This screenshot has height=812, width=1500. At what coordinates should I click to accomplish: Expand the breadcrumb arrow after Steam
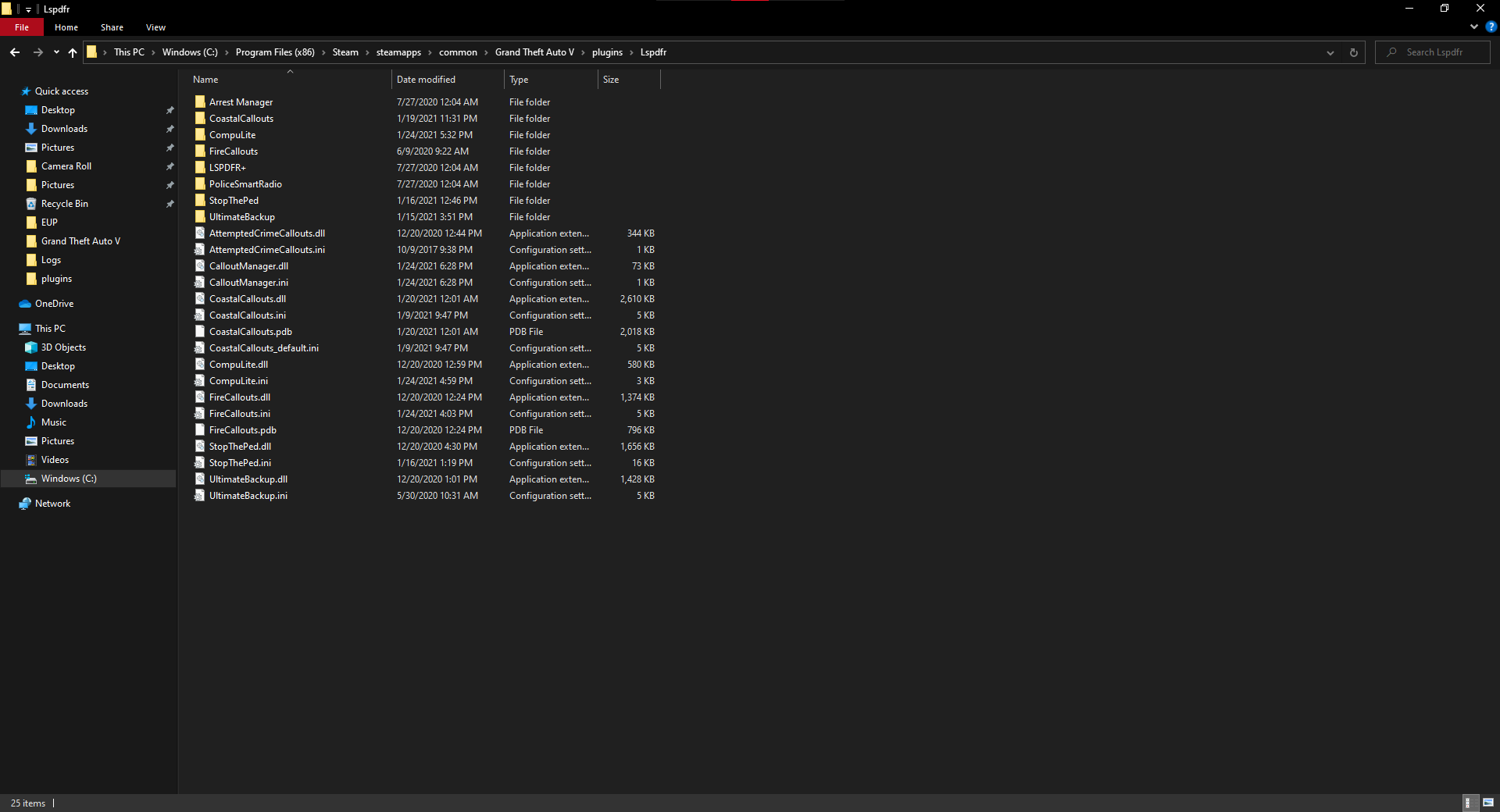click(367, 52)
